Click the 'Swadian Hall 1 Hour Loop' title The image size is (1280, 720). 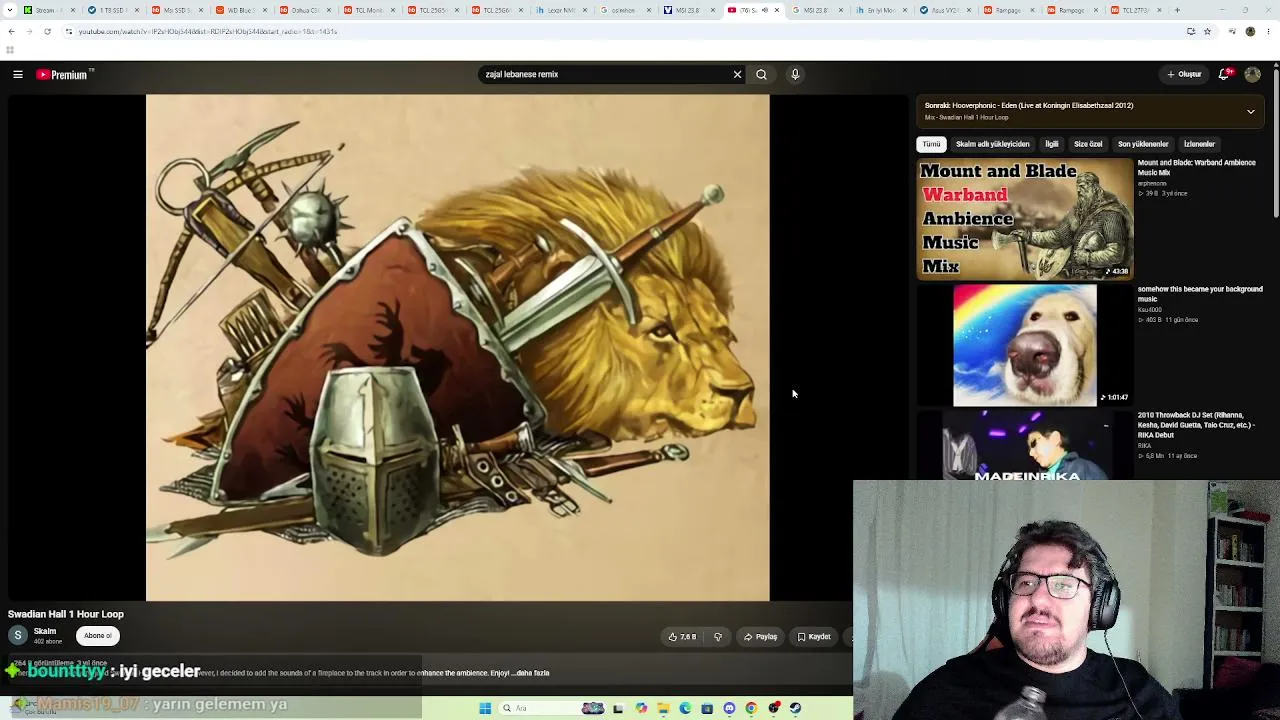(x=66, y=614)
